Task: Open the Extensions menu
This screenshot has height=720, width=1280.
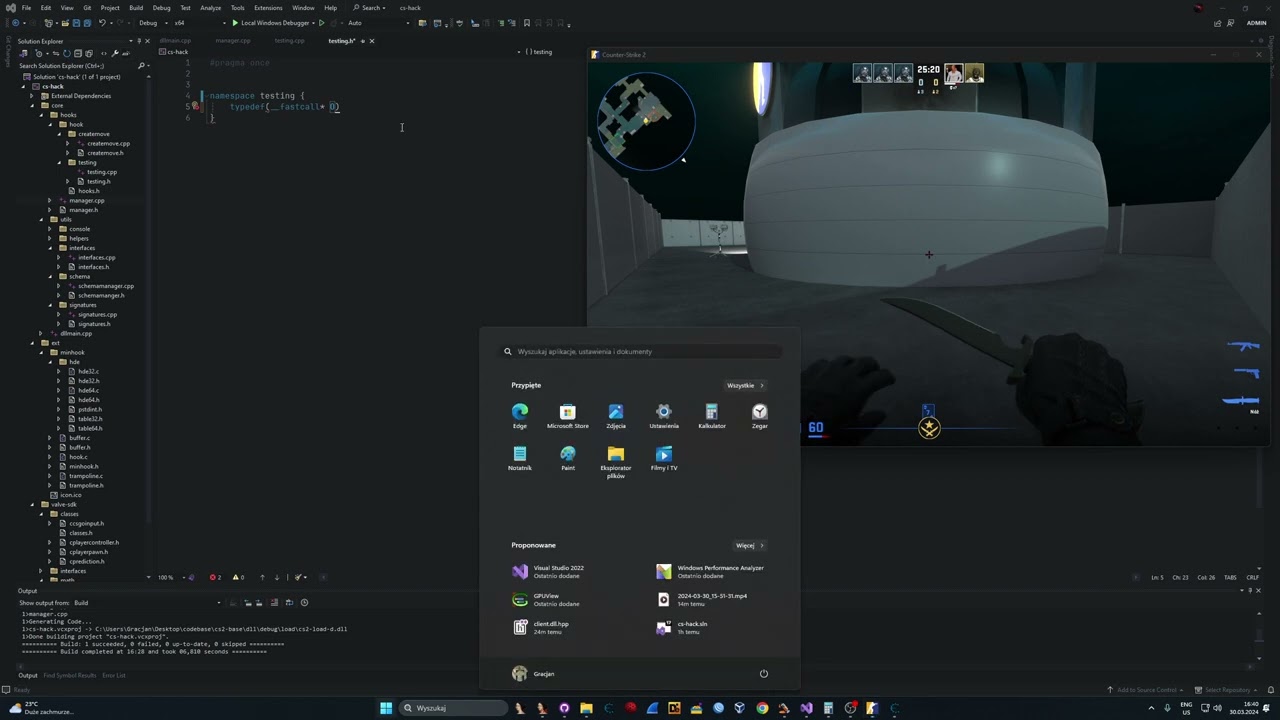Action: 268,8
